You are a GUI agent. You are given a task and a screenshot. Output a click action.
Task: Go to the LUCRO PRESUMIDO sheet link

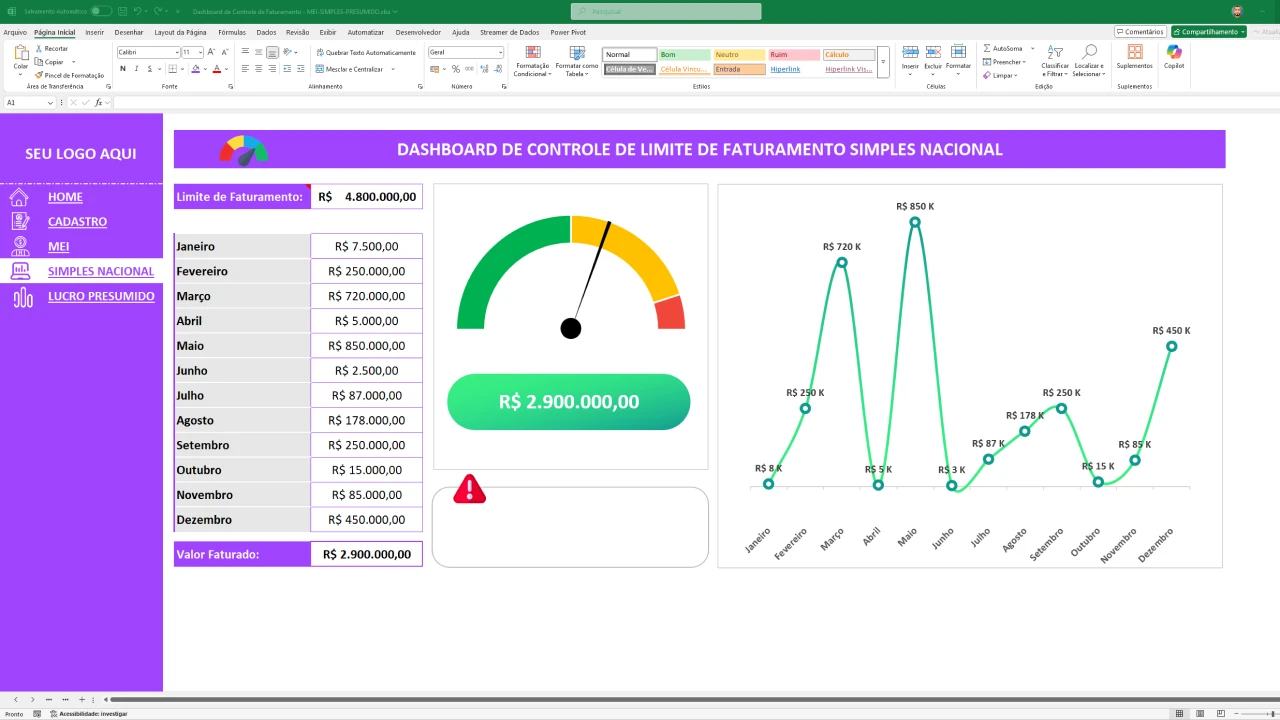coord(101,296)
